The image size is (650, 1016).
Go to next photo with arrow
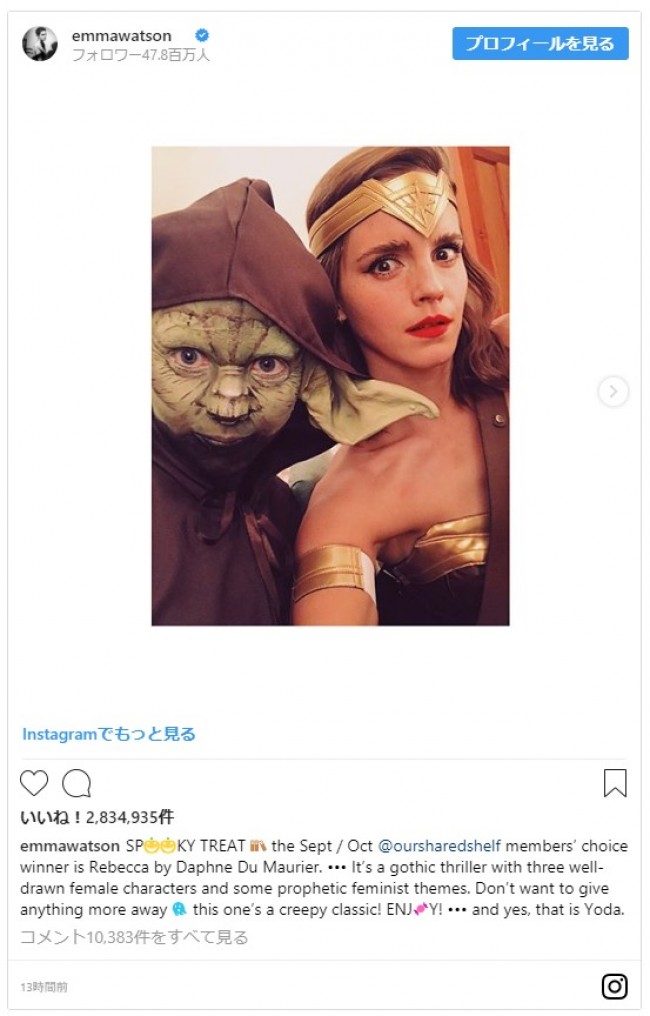pyautogui.click(x=612, y=391)
